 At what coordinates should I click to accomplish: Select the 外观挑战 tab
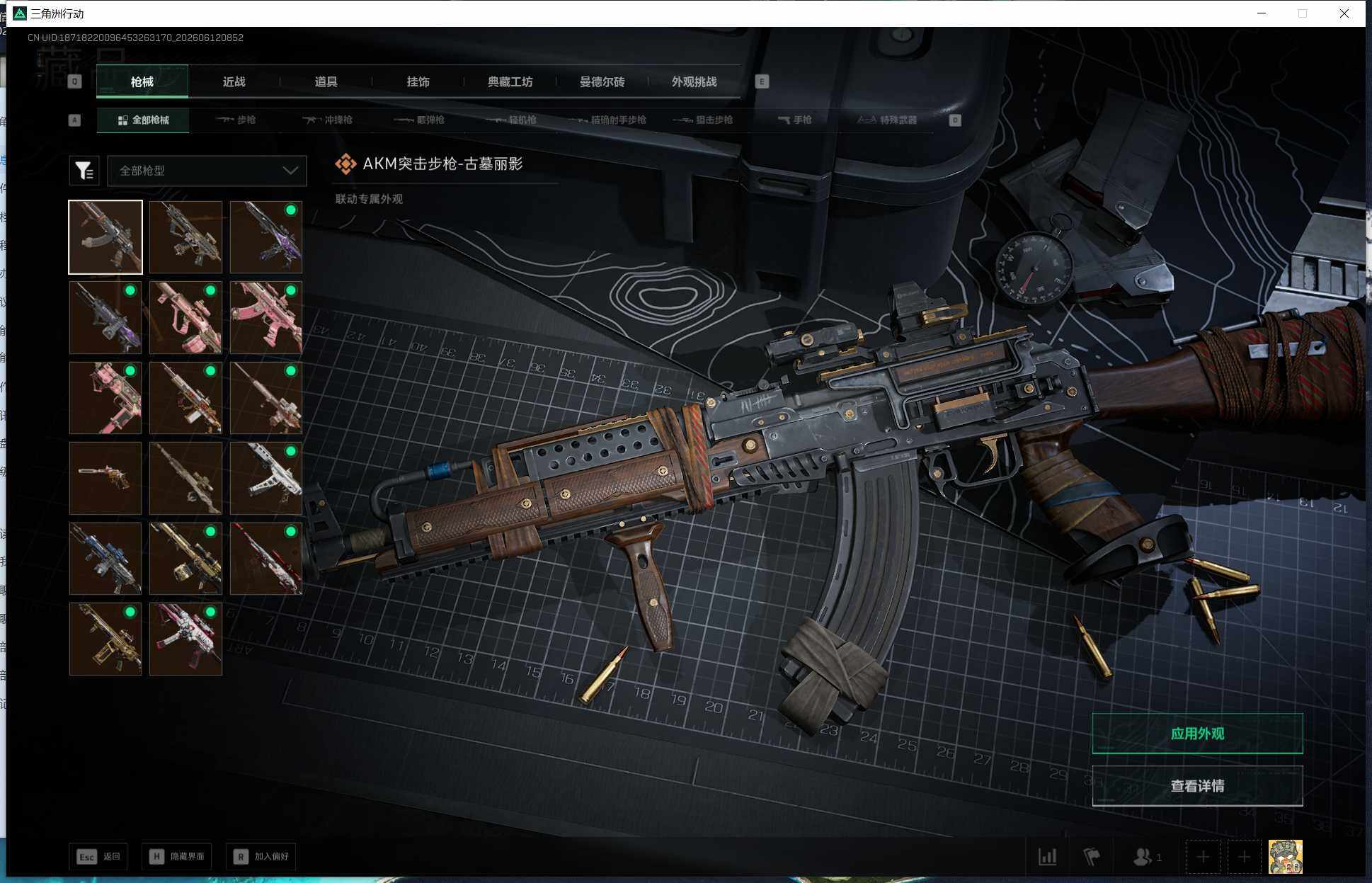tap(694, 81)
